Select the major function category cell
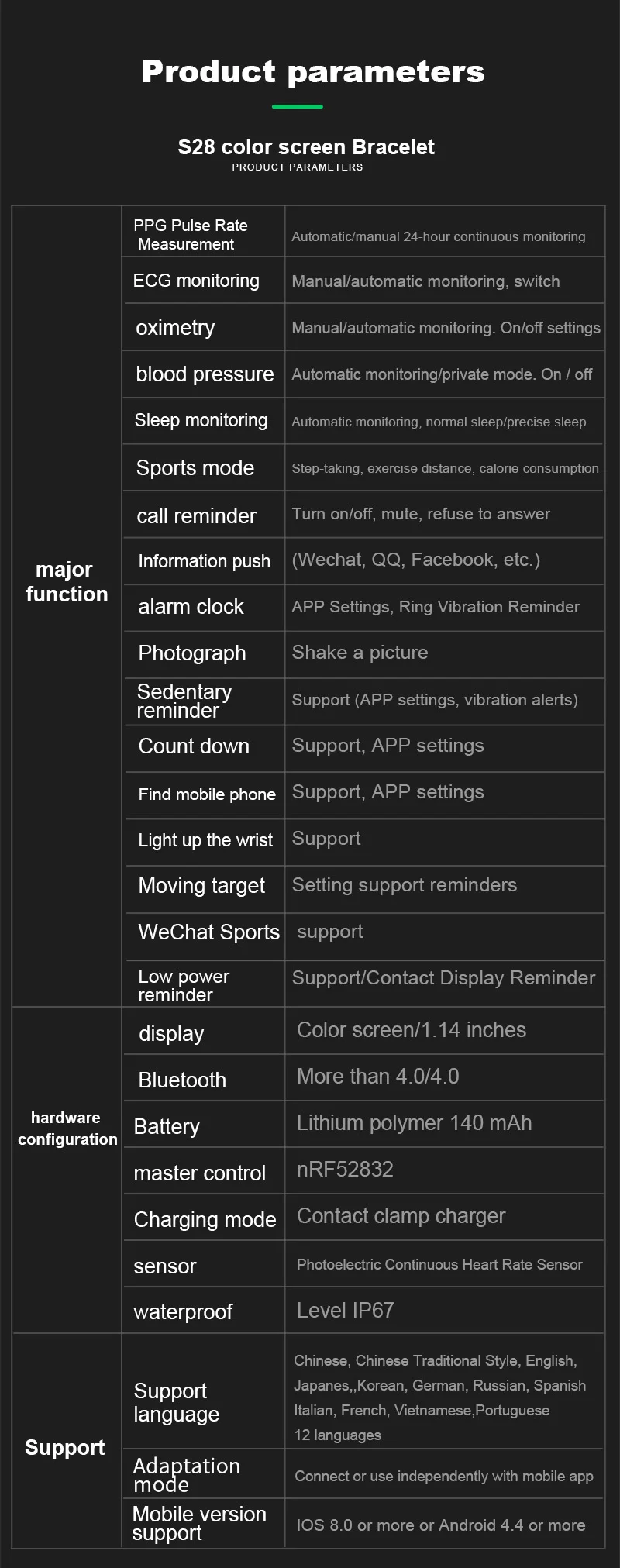Screen dimensions: 620x1568 click(x=67, y=606)
